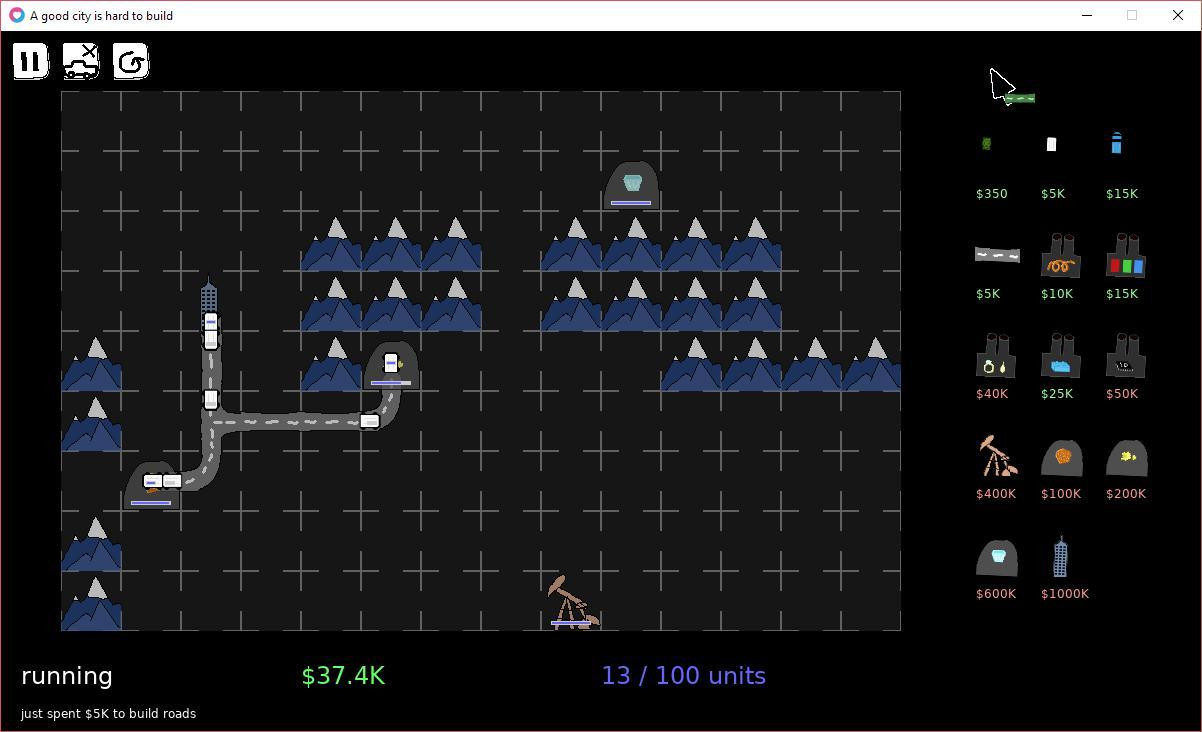1202x732 pixels.
Task: Select the $200K yellow gold mine
Action: (x=1127, y=458)
